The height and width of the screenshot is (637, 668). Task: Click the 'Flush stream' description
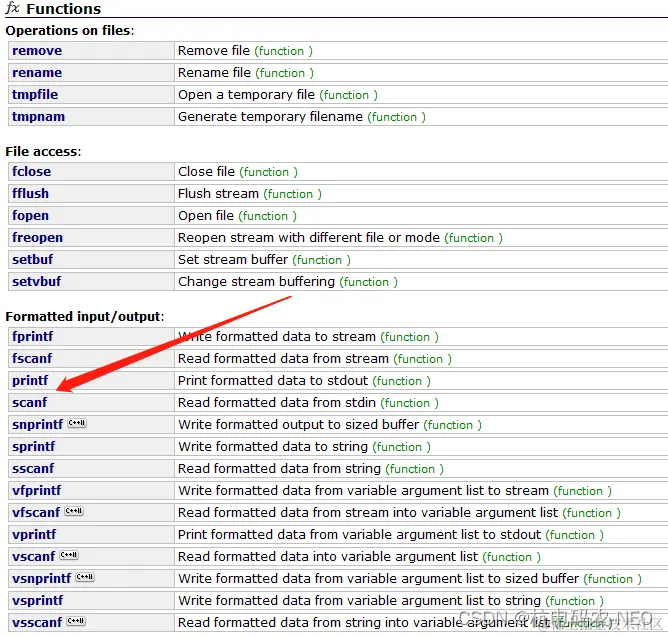click(x=219, y=193)
